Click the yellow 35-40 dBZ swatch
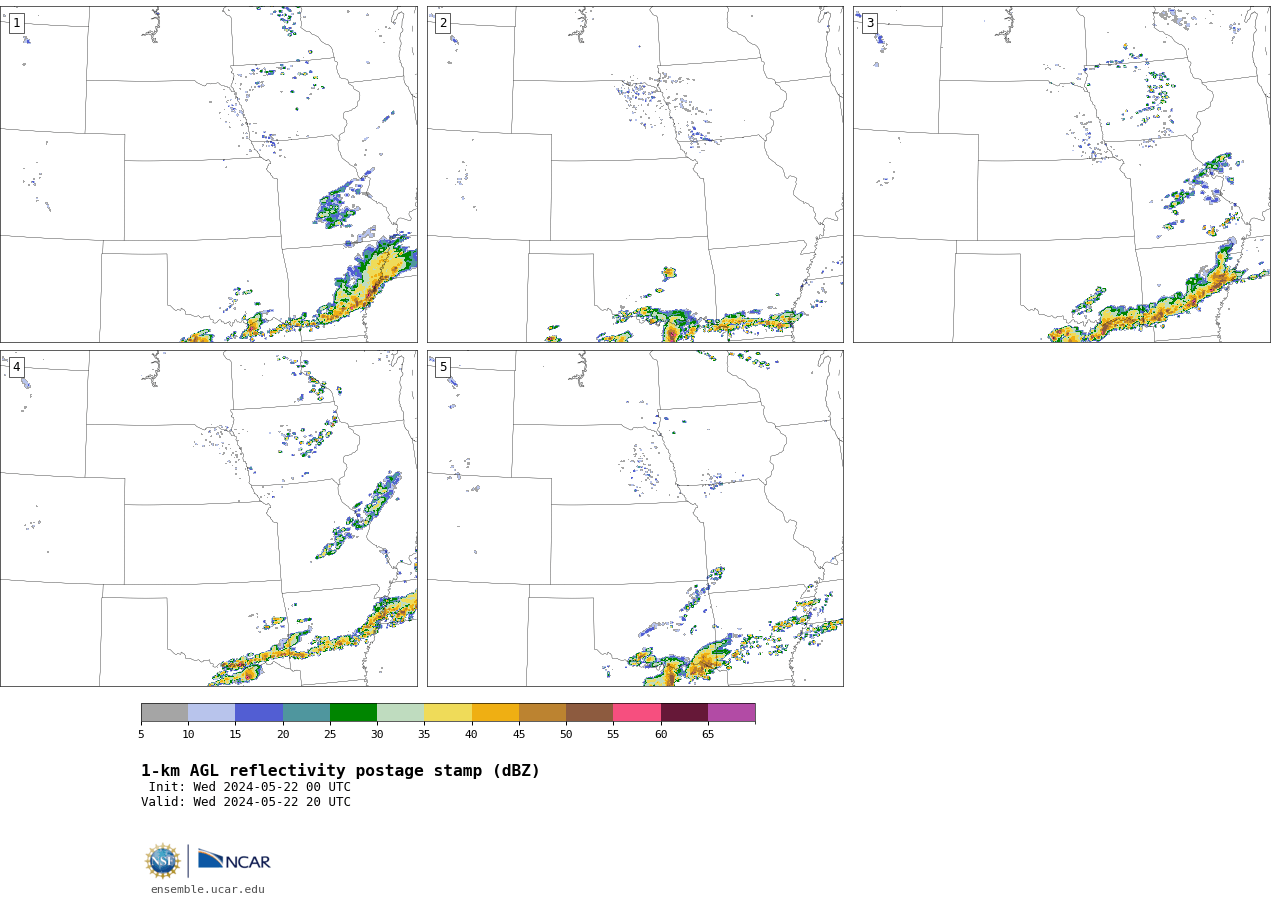 pyautogui.click(x=448, y=712)
